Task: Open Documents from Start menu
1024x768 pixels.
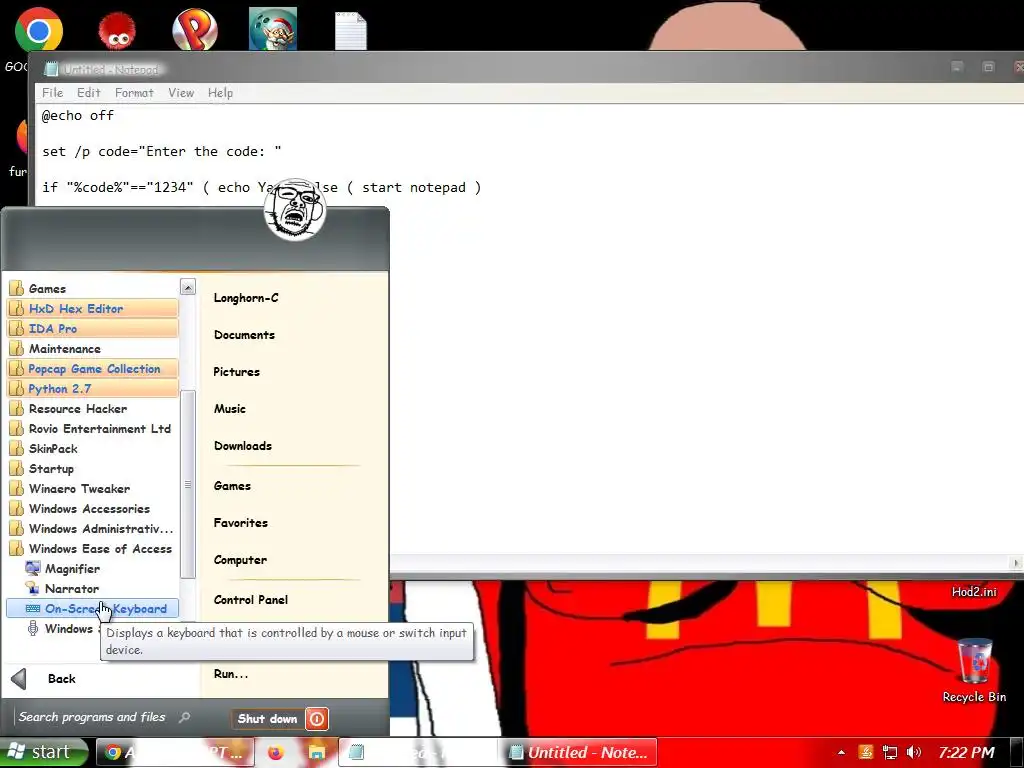Action: (x=244, y=335)
